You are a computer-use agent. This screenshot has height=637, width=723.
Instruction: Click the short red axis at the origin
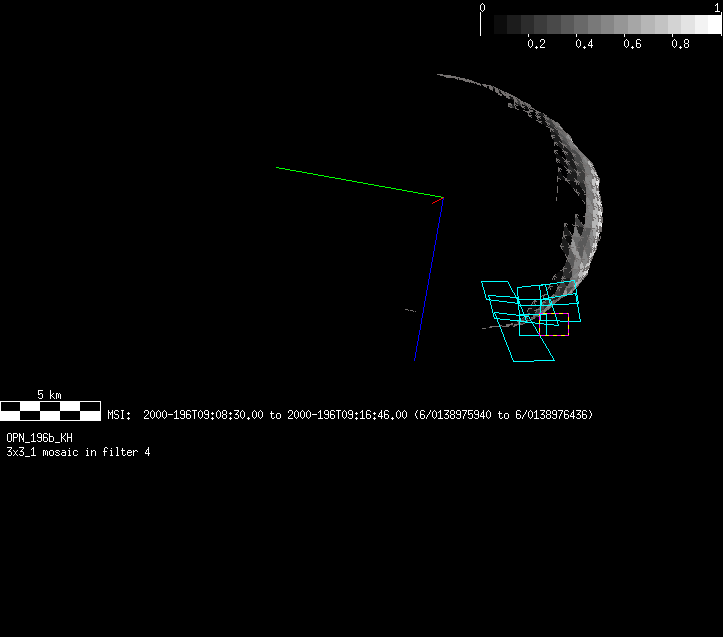pyautogui.click(x=437, y=201)
